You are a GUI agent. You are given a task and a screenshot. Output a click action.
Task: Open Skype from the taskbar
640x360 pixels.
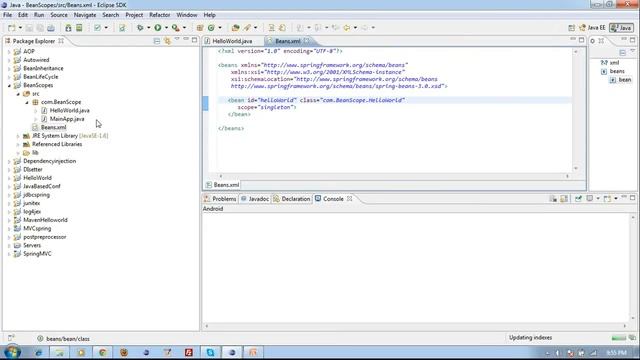point(210,352)
